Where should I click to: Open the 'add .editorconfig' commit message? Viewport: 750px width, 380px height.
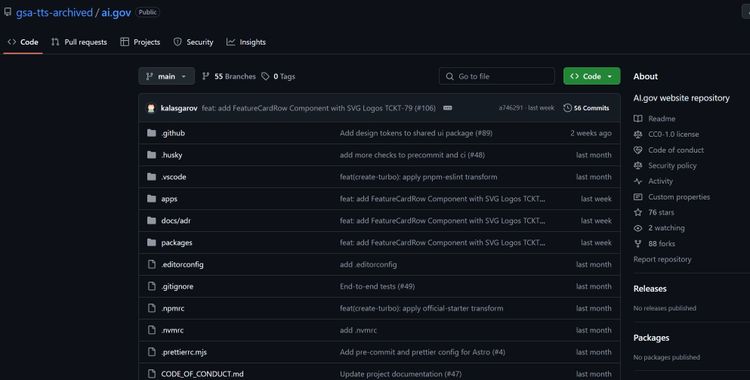click(x=368, y=265)
